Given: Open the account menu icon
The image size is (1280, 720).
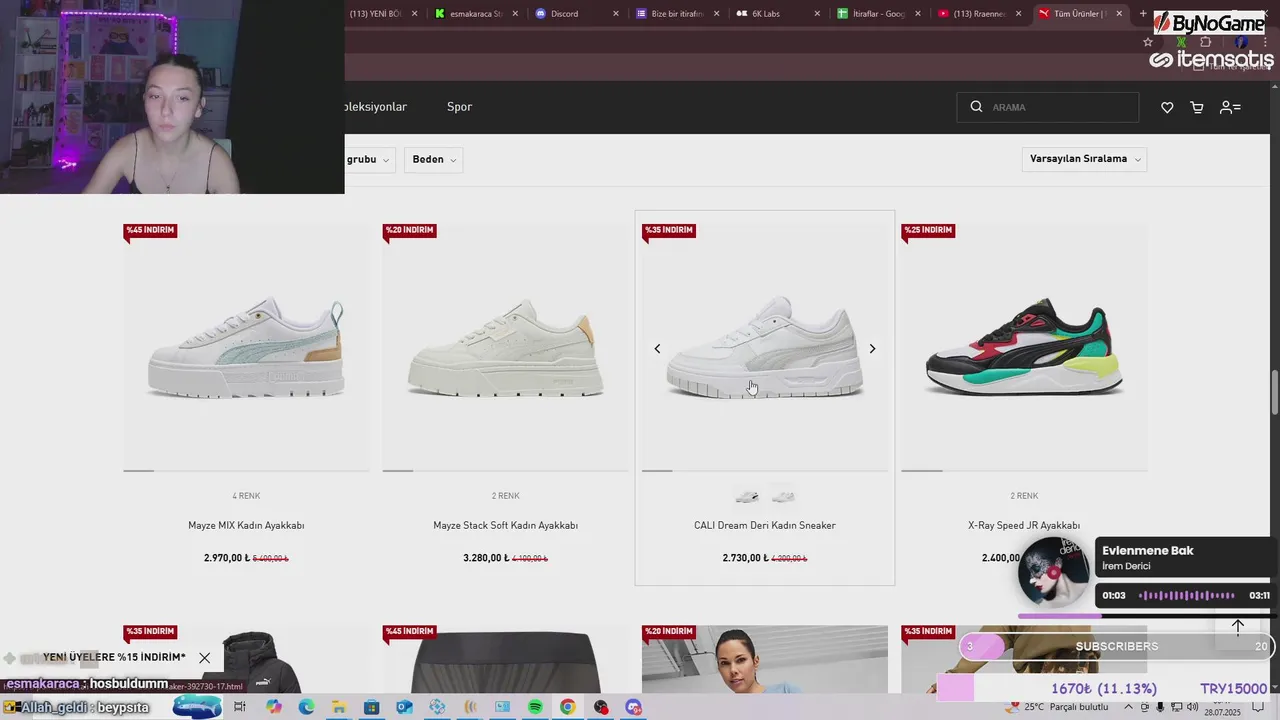Looking at the screenshot, I should click(x=1230, y=108).
